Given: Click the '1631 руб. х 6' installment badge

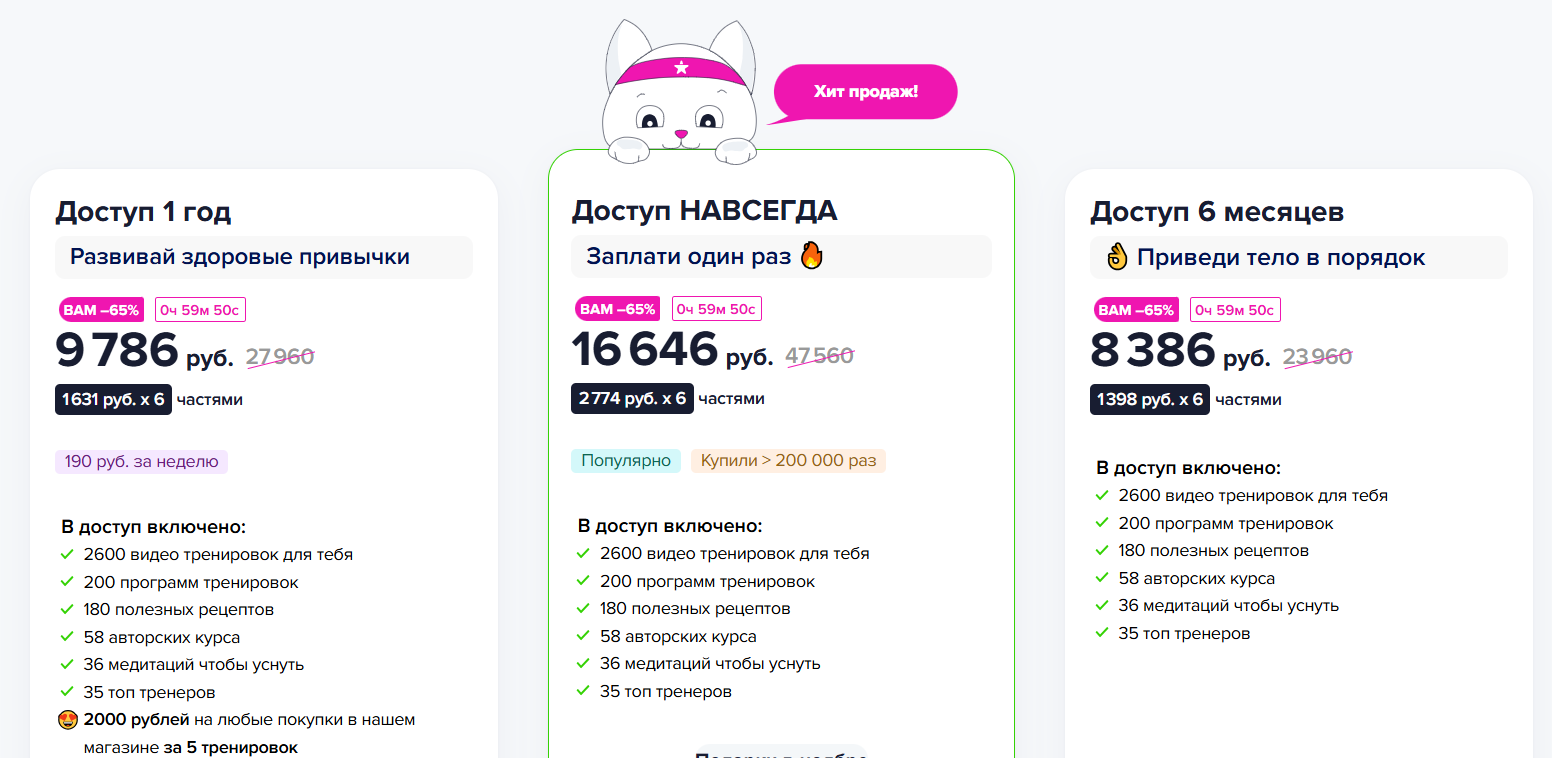Looking at the screenshot, I should [113, 400].
